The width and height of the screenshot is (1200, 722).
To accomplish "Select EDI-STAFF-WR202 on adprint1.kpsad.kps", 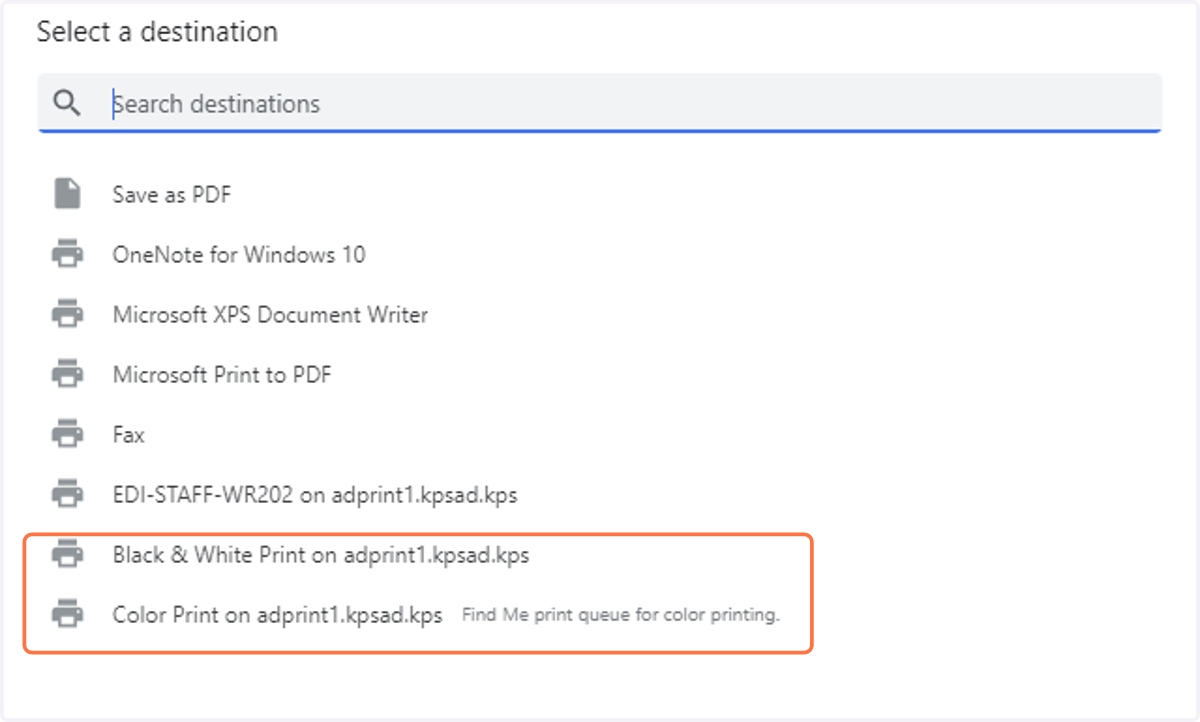I will (315, 495).
